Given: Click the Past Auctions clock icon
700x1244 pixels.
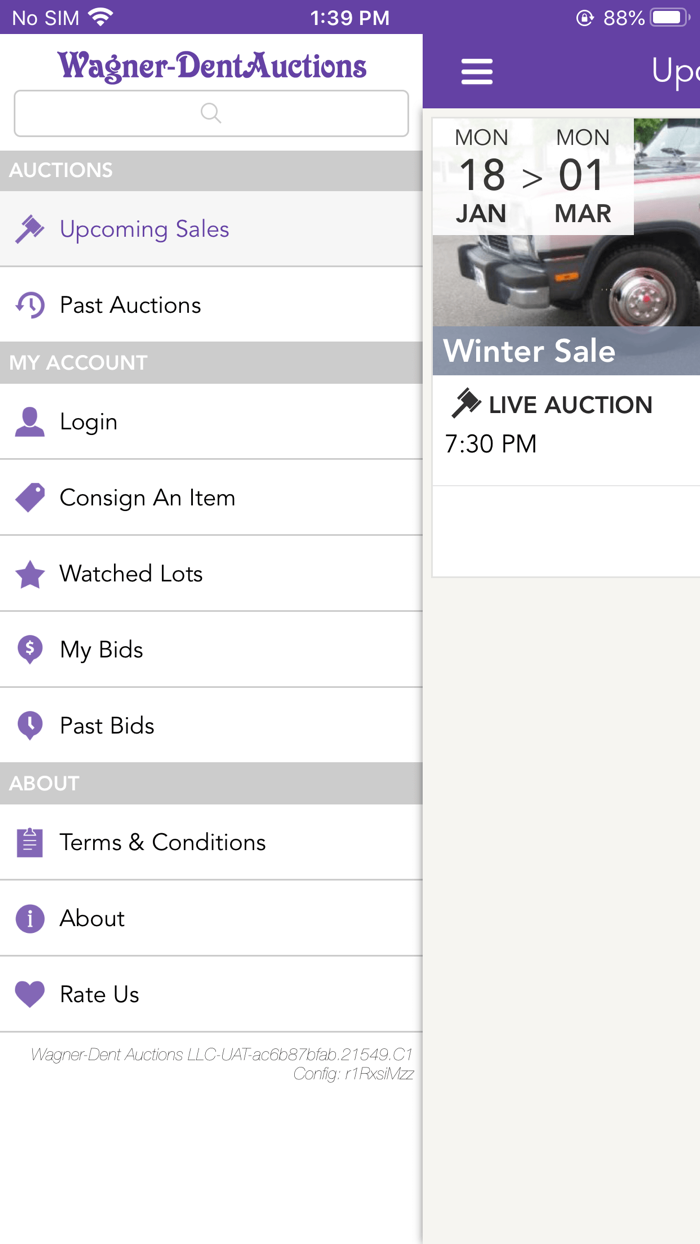Looking at the screenshot, I should click(x=30, y=304).
